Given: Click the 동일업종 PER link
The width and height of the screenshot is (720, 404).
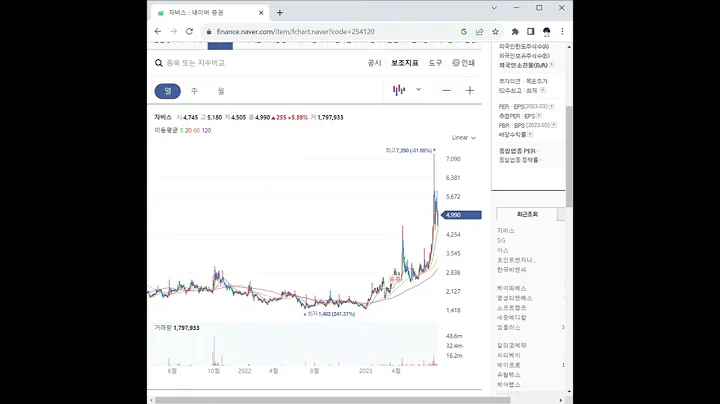Looking at the screenshot, I should 518,151.
